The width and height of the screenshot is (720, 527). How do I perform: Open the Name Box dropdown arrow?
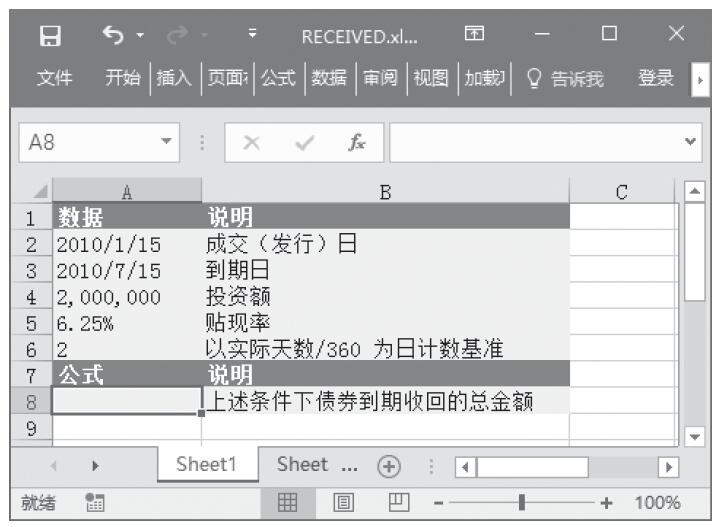(166, 143)
